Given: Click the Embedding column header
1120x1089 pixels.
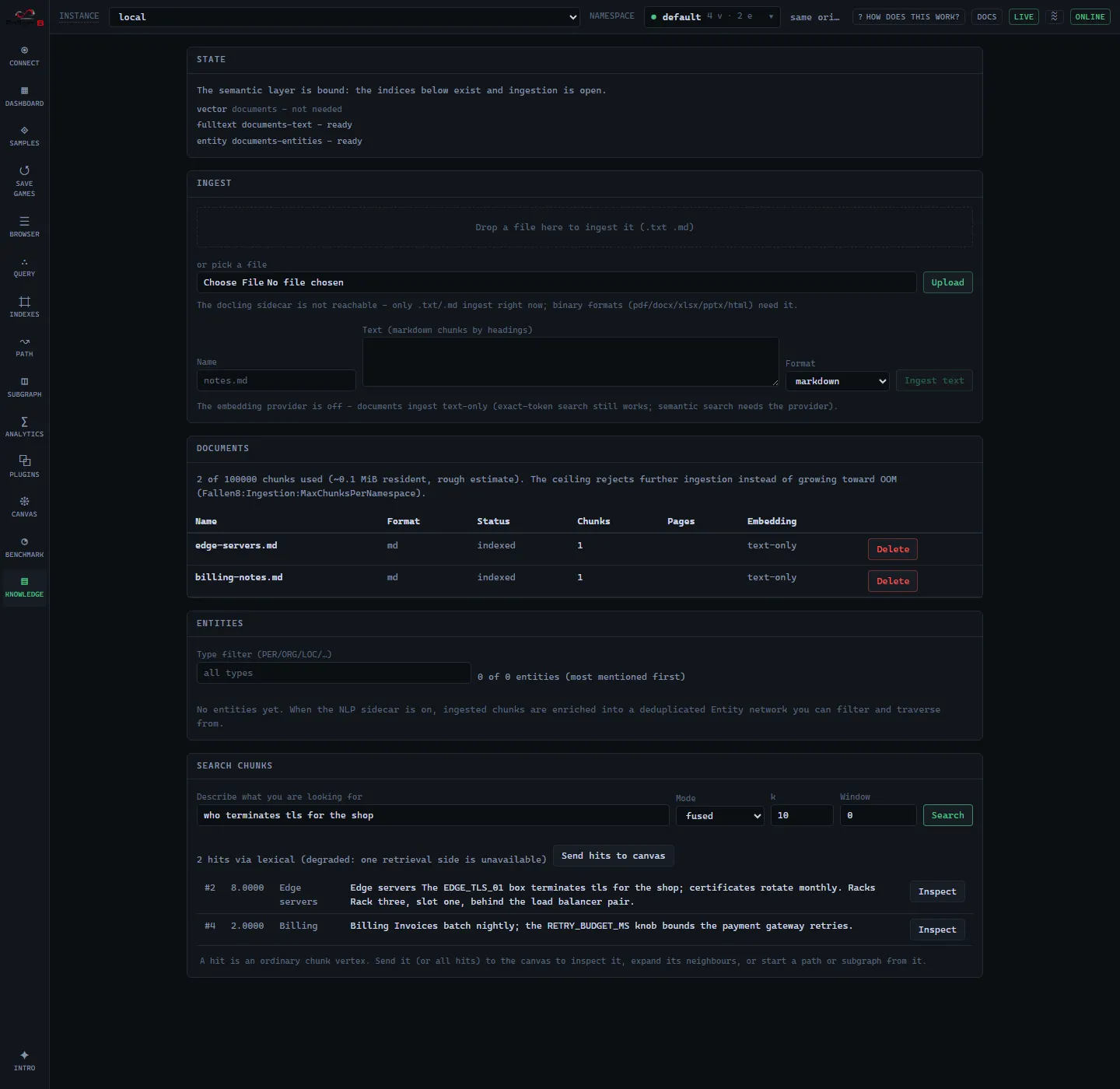Looking at the screenshot, I should point(772,521).
